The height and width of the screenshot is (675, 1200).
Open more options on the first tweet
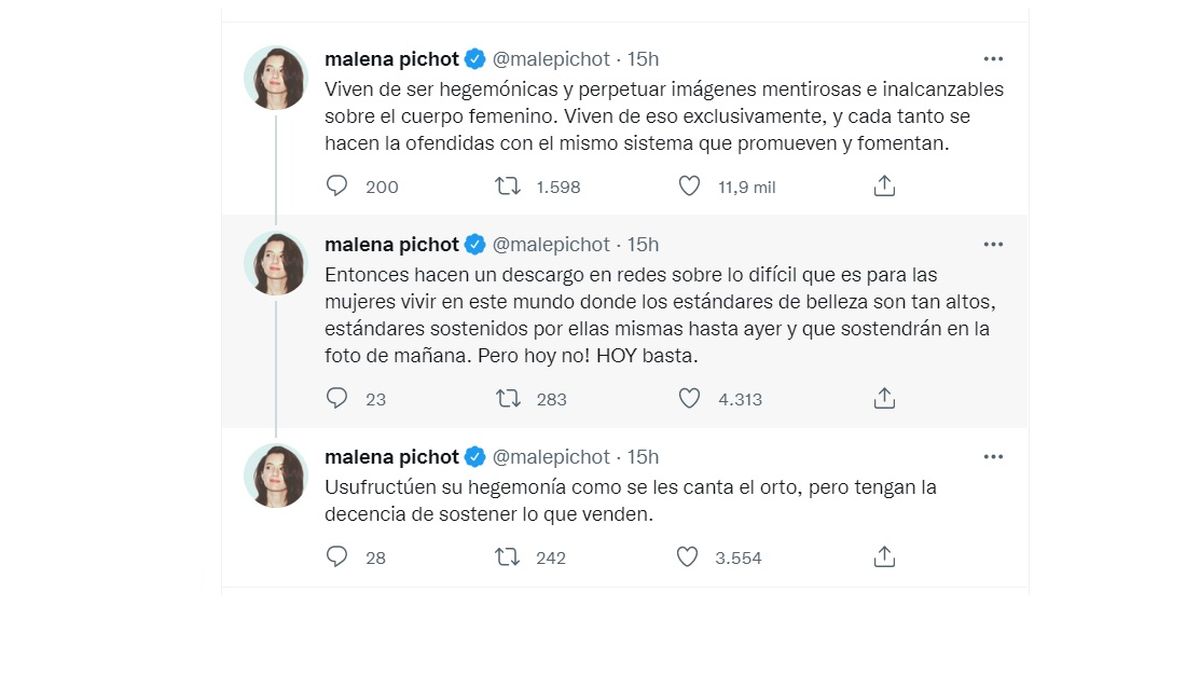pyautogui.click(x=992, y=59)
